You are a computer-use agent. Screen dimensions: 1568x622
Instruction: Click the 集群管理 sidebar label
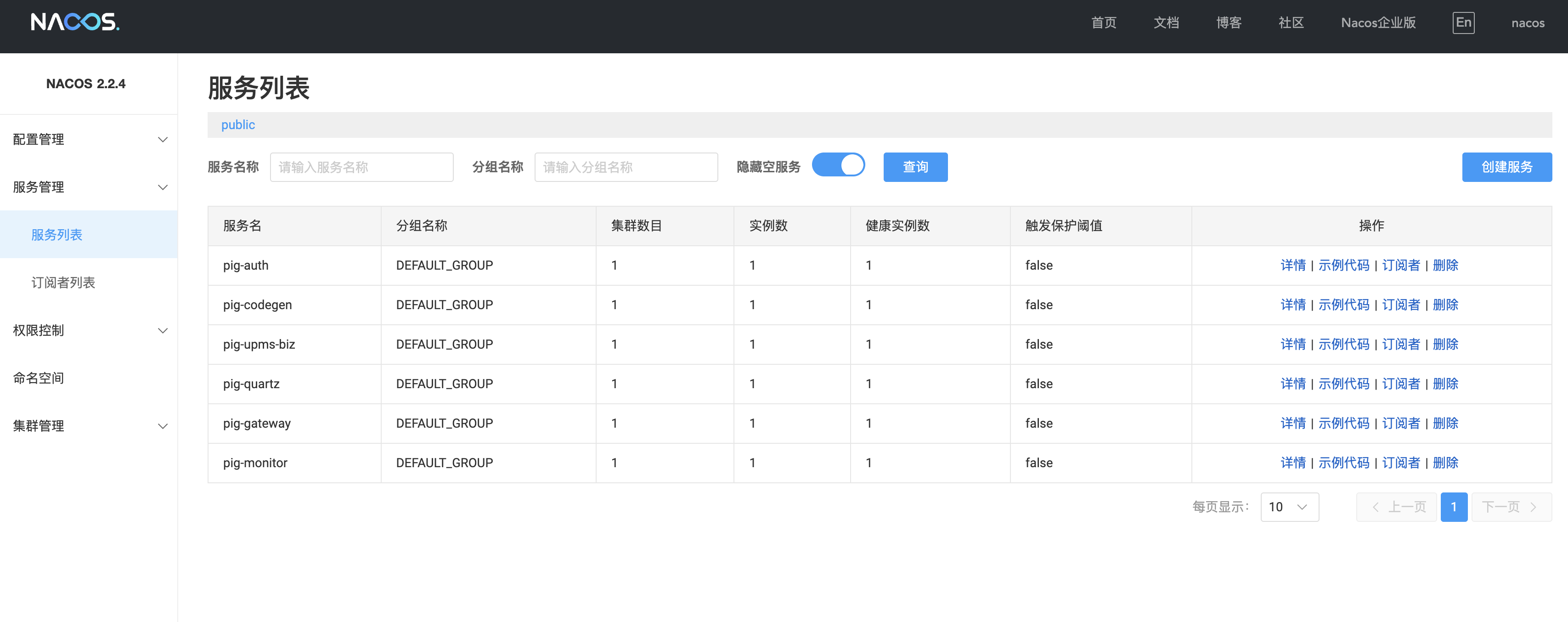pos(38,426)
